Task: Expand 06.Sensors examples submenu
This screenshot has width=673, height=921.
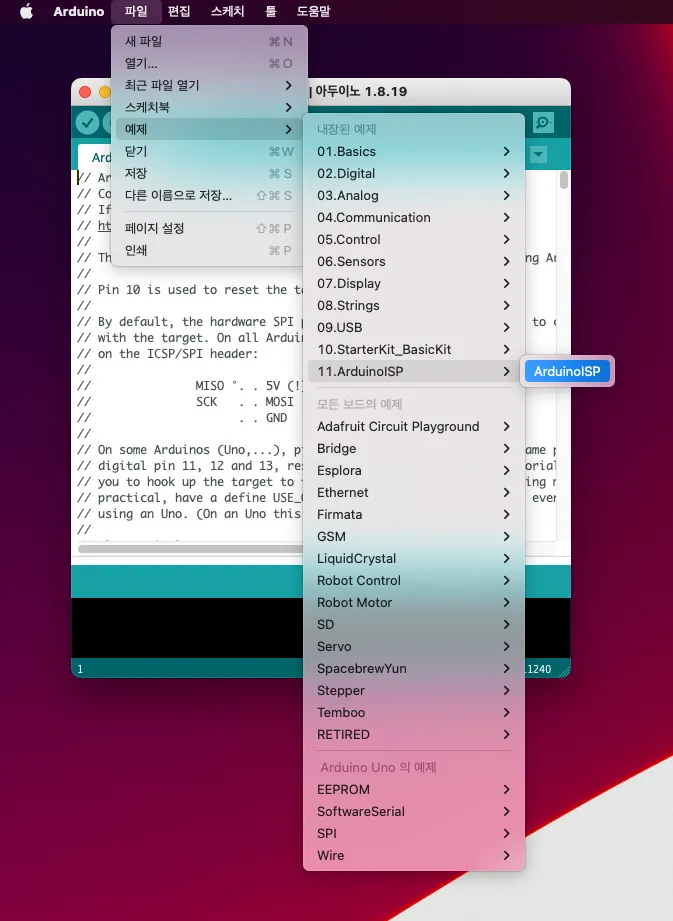Action: coord(413,261)
